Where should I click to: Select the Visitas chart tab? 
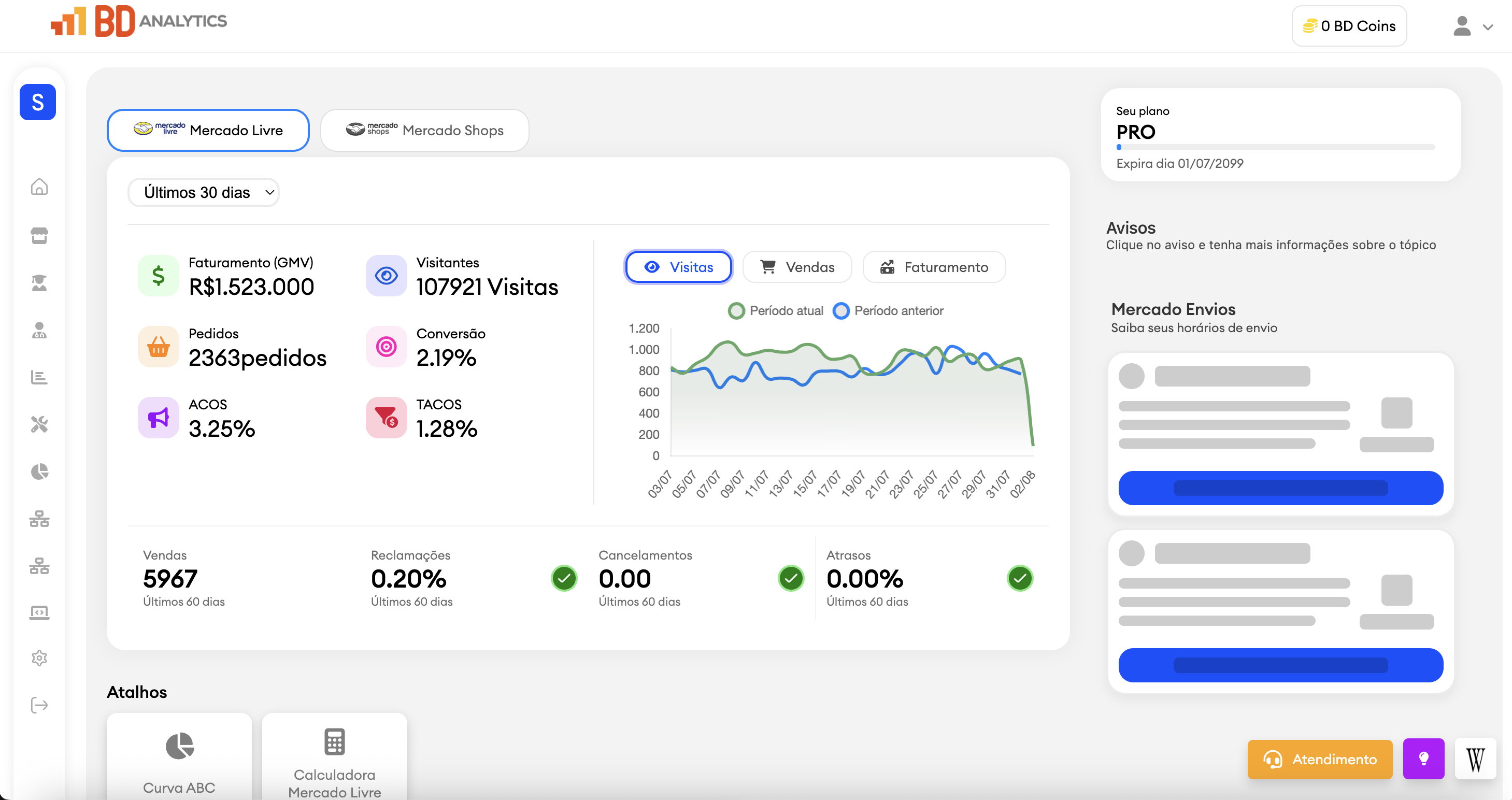pyautogui.click(x=678, y=267)
